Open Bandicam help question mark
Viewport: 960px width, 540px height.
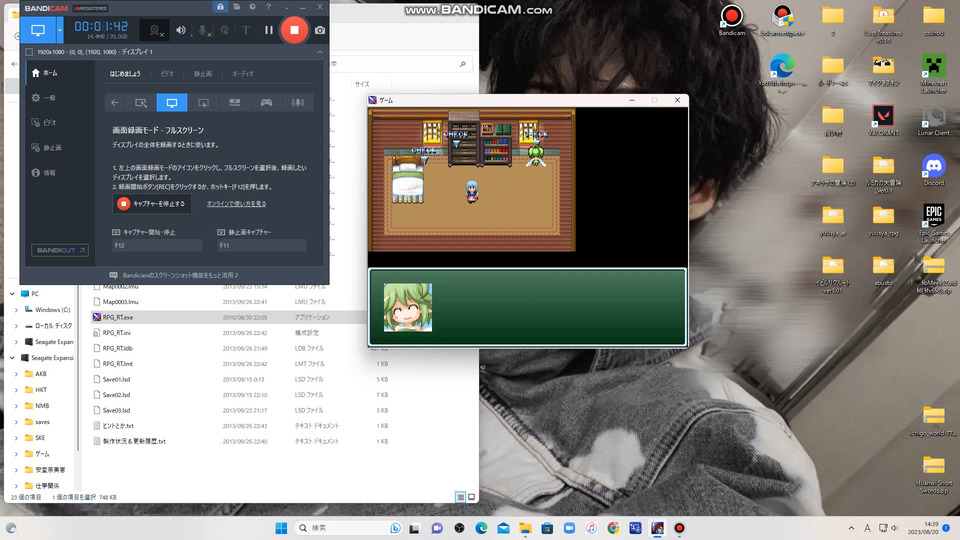(268, 7)
